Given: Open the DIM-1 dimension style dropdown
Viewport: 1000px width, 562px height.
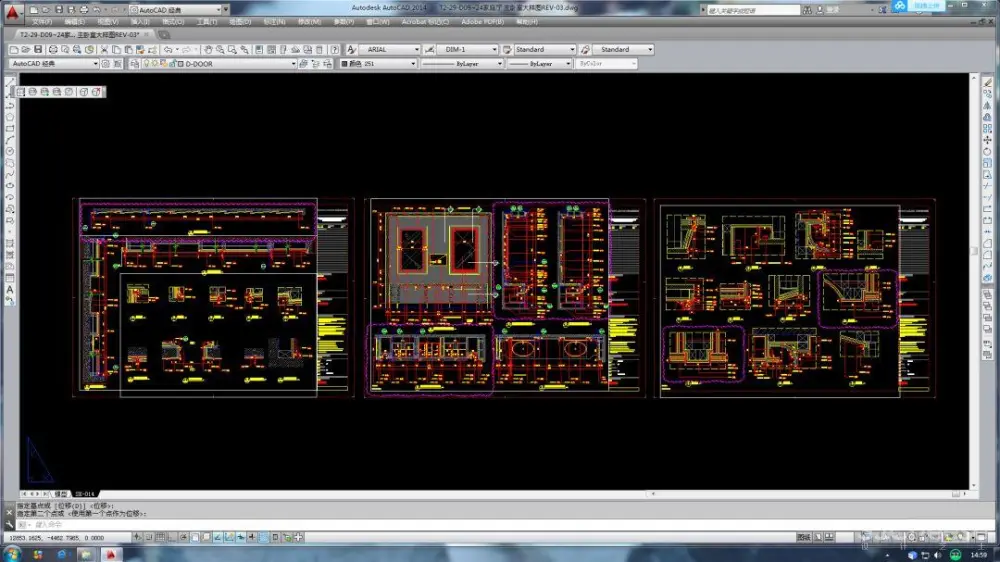Looking at the screenshot, I should [466, 49].
